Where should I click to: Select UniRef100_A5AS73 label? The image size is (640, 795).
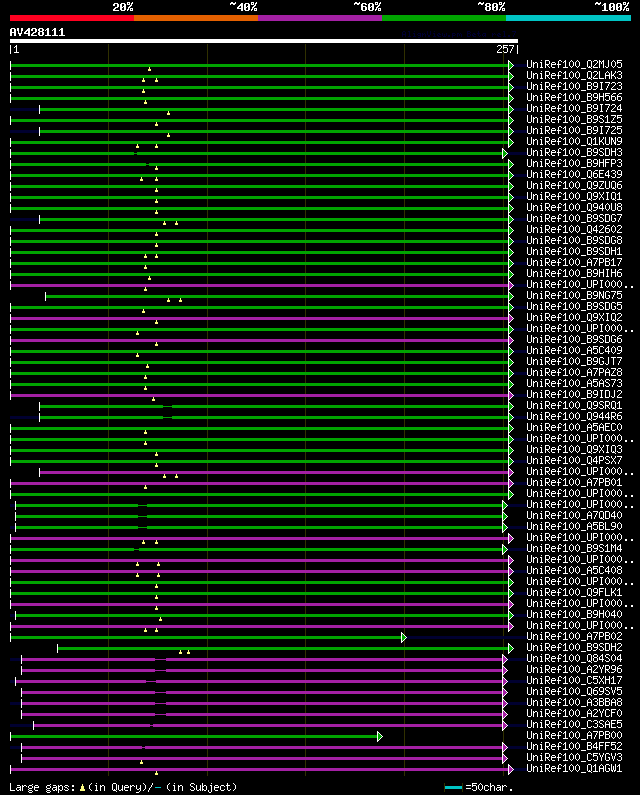coord(574,383)
